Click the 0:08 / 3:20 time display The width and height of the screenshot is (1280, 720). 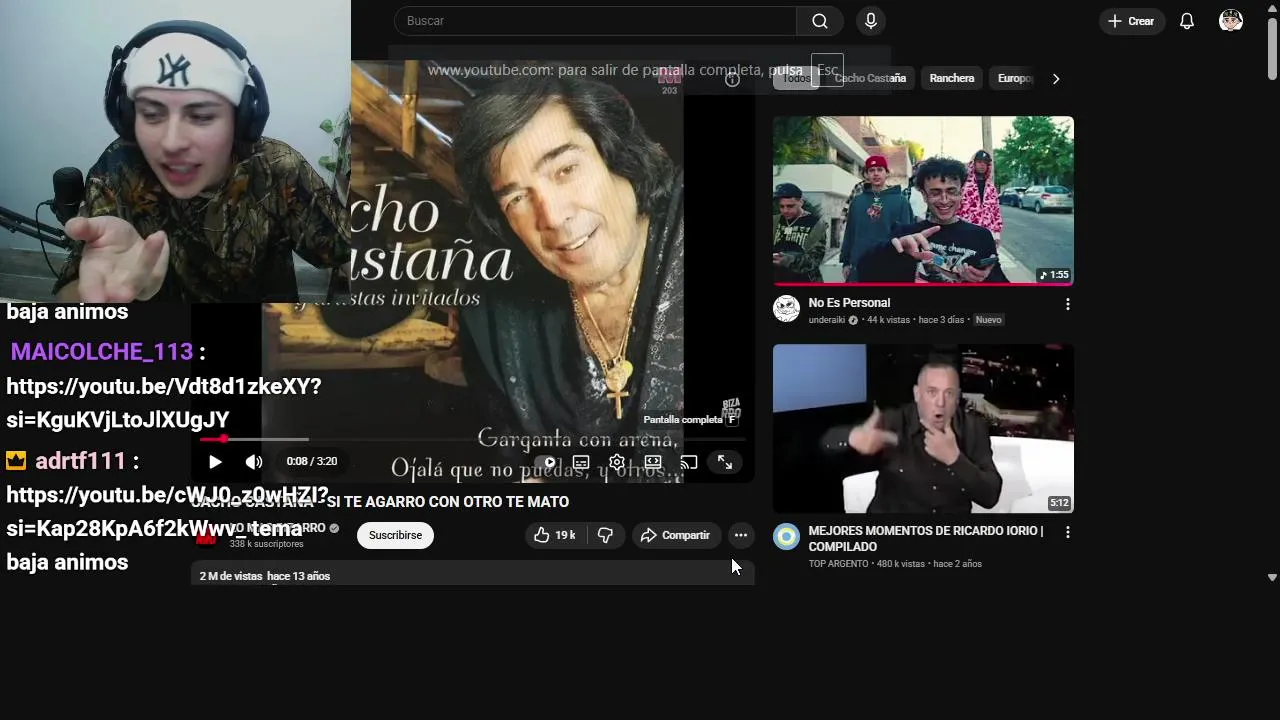(x=311, y=462)
